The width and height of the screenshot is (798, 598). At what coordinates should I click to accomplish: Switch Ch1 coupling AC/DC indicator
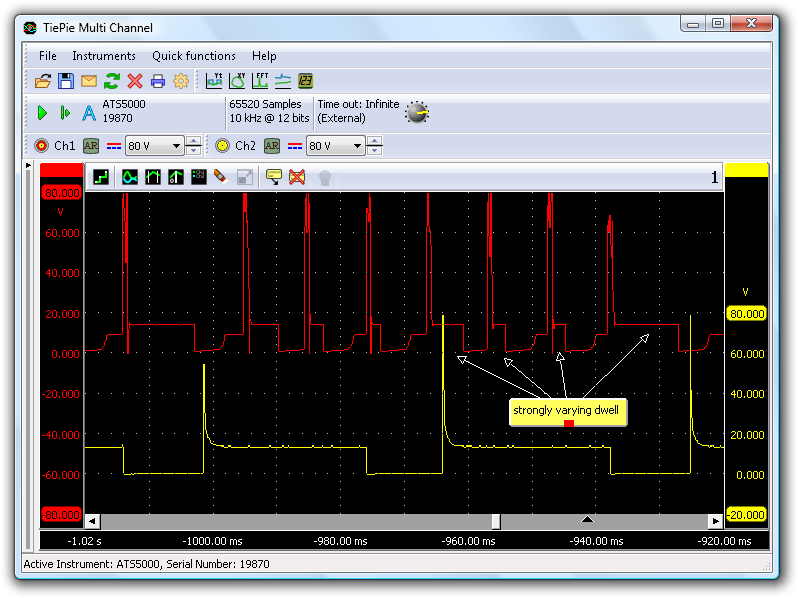[113, 147]
